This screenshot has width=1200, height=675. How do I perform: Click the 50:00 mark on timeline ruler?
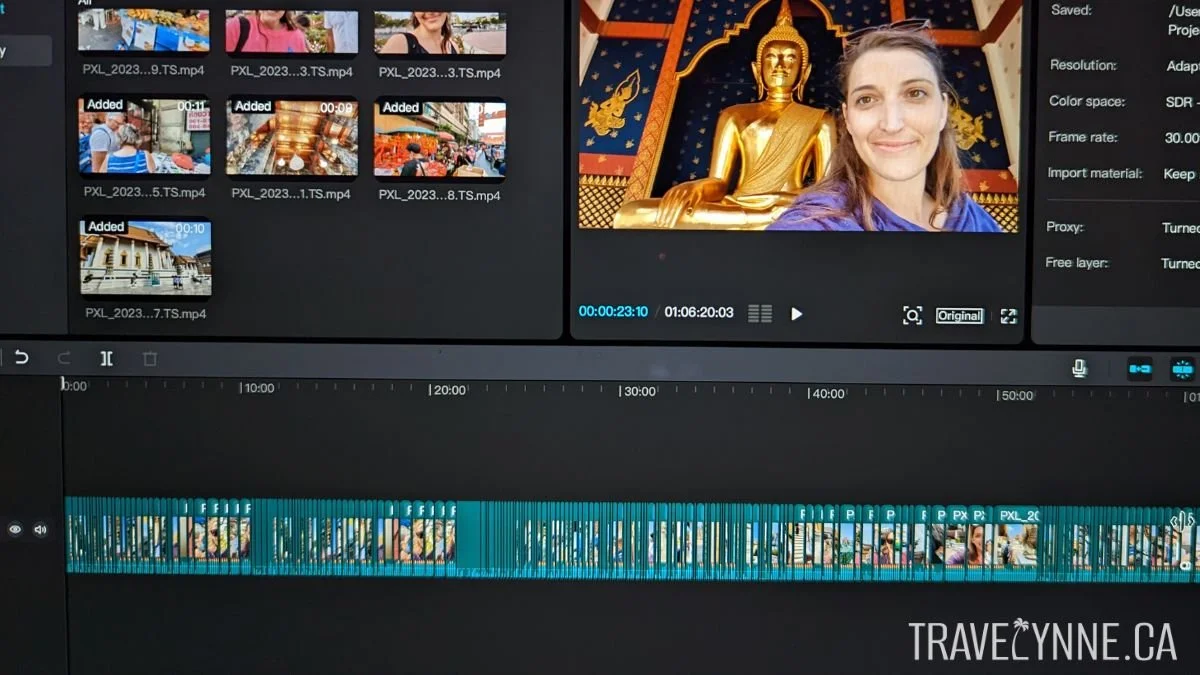pos(1016,395)
